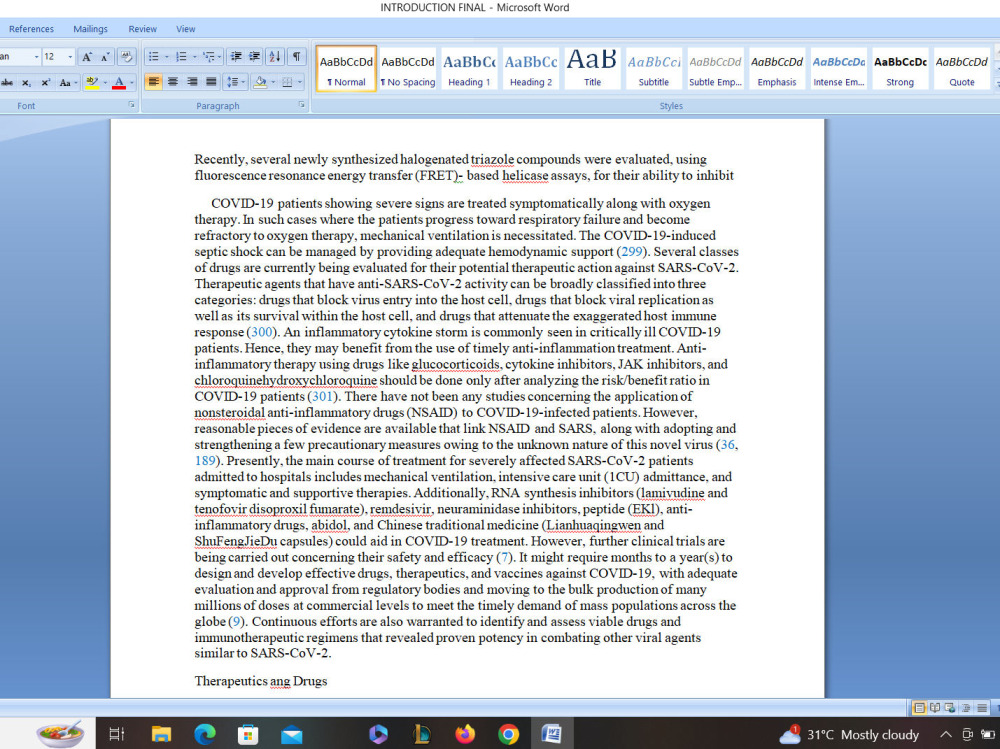The width and height of the screenshot is (1000, 749).
Task: Open the References tab
Action: tap(31, 29)
